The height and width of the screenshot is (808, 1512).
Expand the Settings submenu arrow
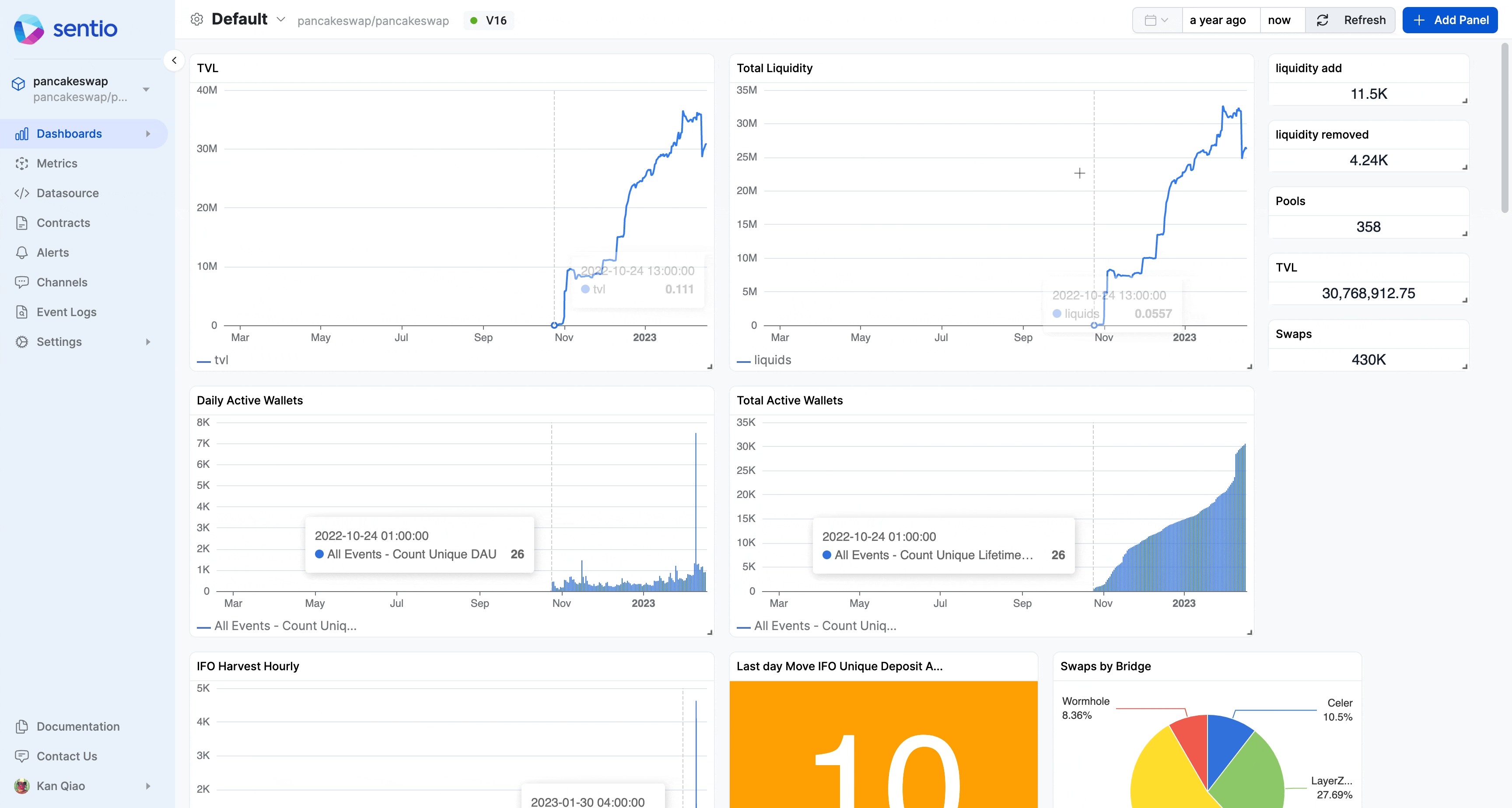(148, 342)
